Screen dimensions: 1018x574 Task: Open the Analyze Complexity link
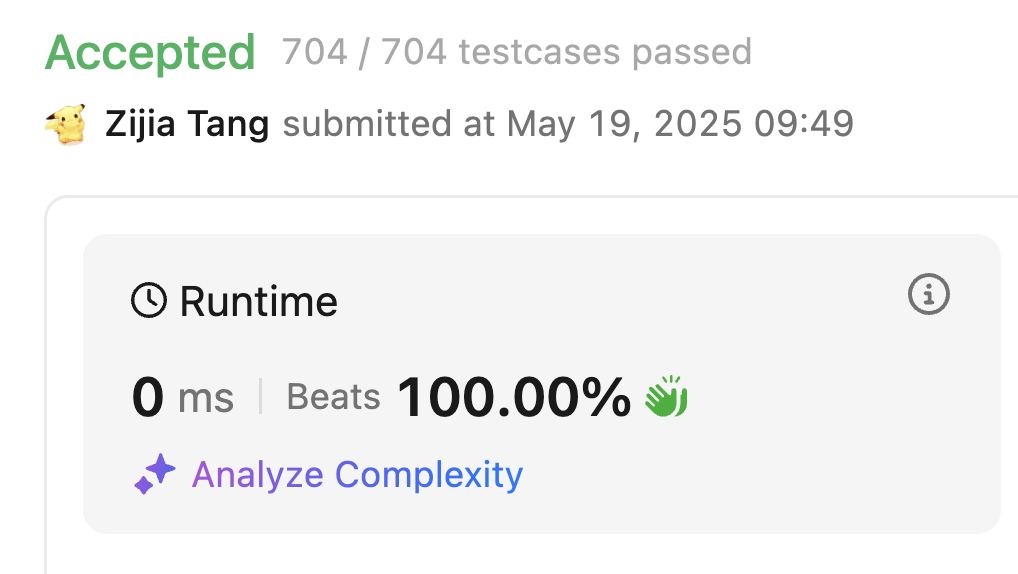pyautogui.click(x=357, y=474)
